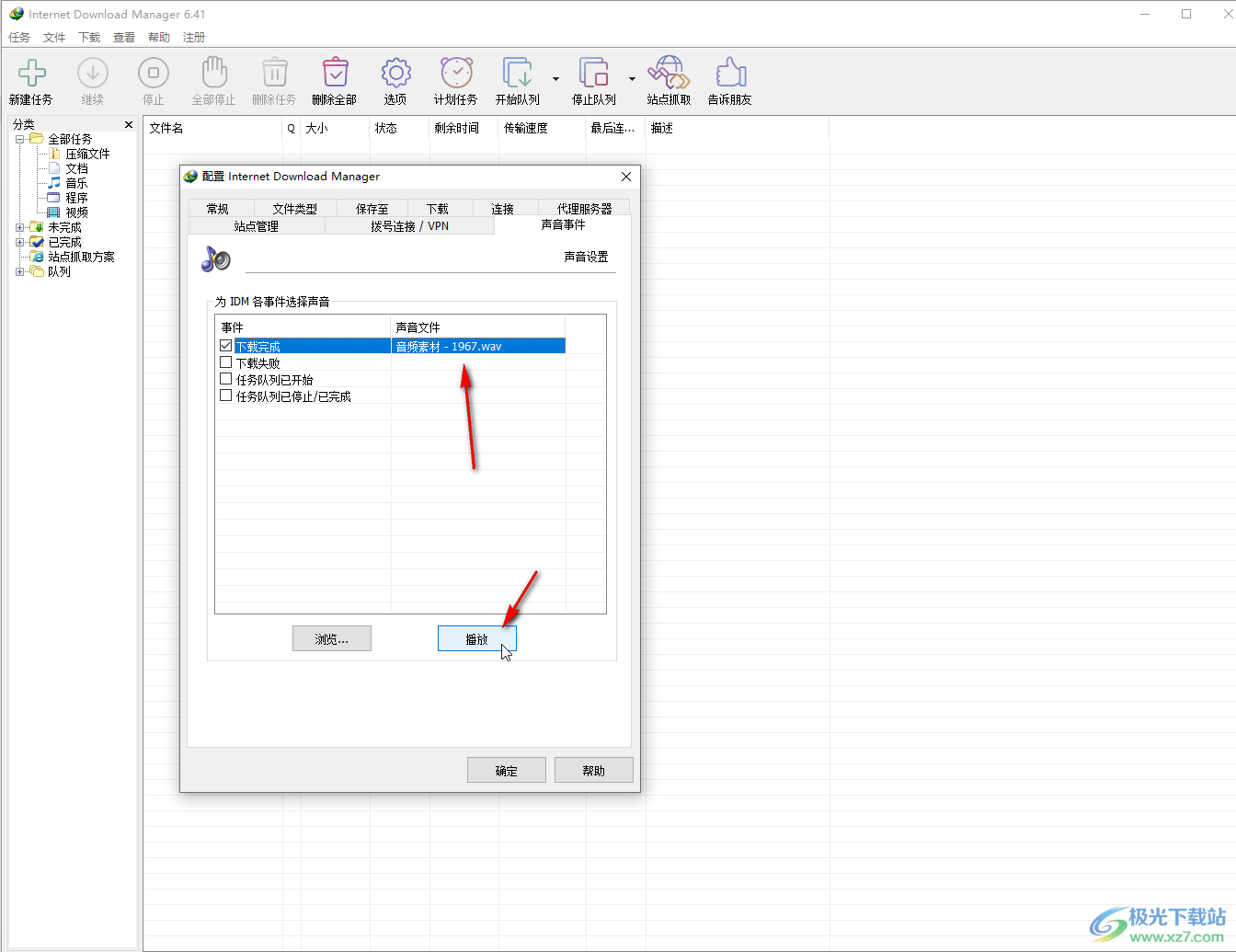The image size is (1236, 952).
Task: Open 选项 (options) gear icon
Action: [395, 73]
